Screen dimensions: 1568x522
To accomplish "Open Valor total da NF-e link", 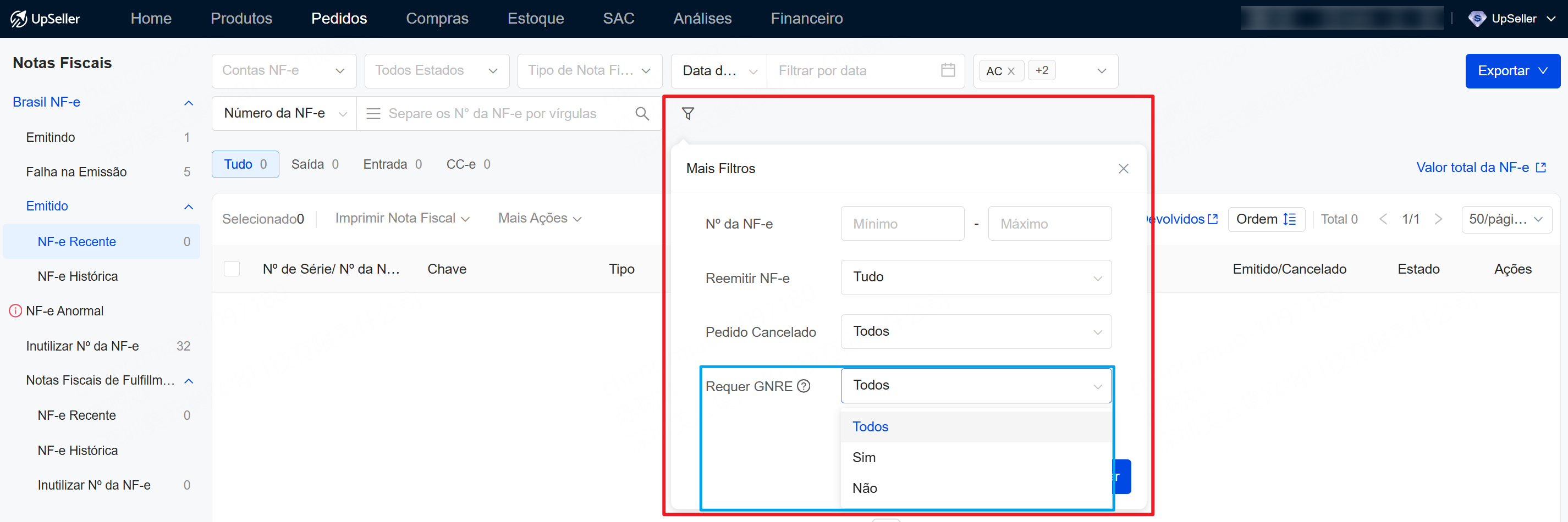I will pyautogui.click(x=1480, y=167).
